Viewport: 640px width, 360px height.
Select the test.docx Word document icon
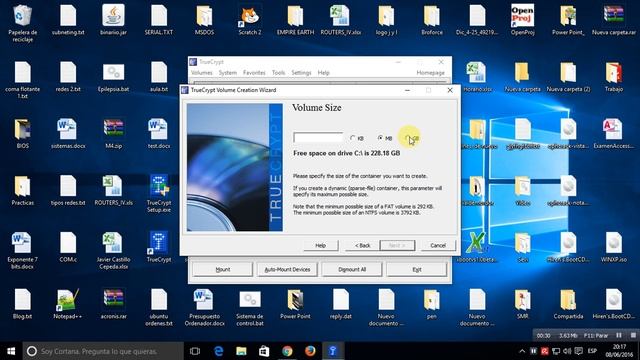(x=159, y=133)
